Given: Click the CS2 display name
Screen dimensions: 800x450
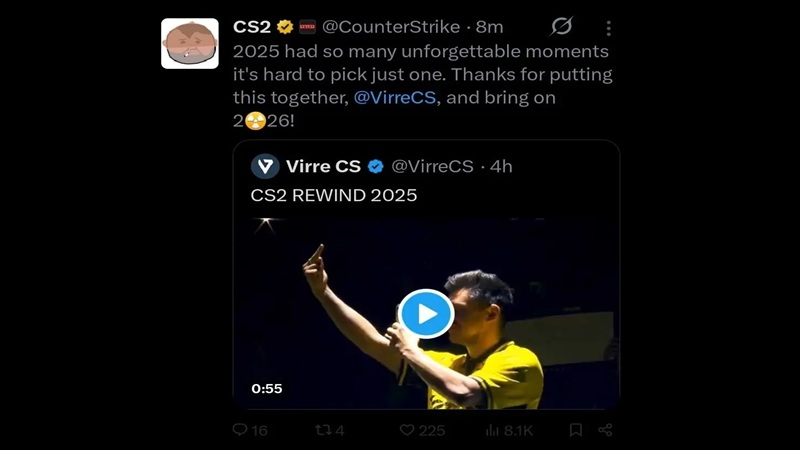Looking at the screenshot, I should pos(253,27).
